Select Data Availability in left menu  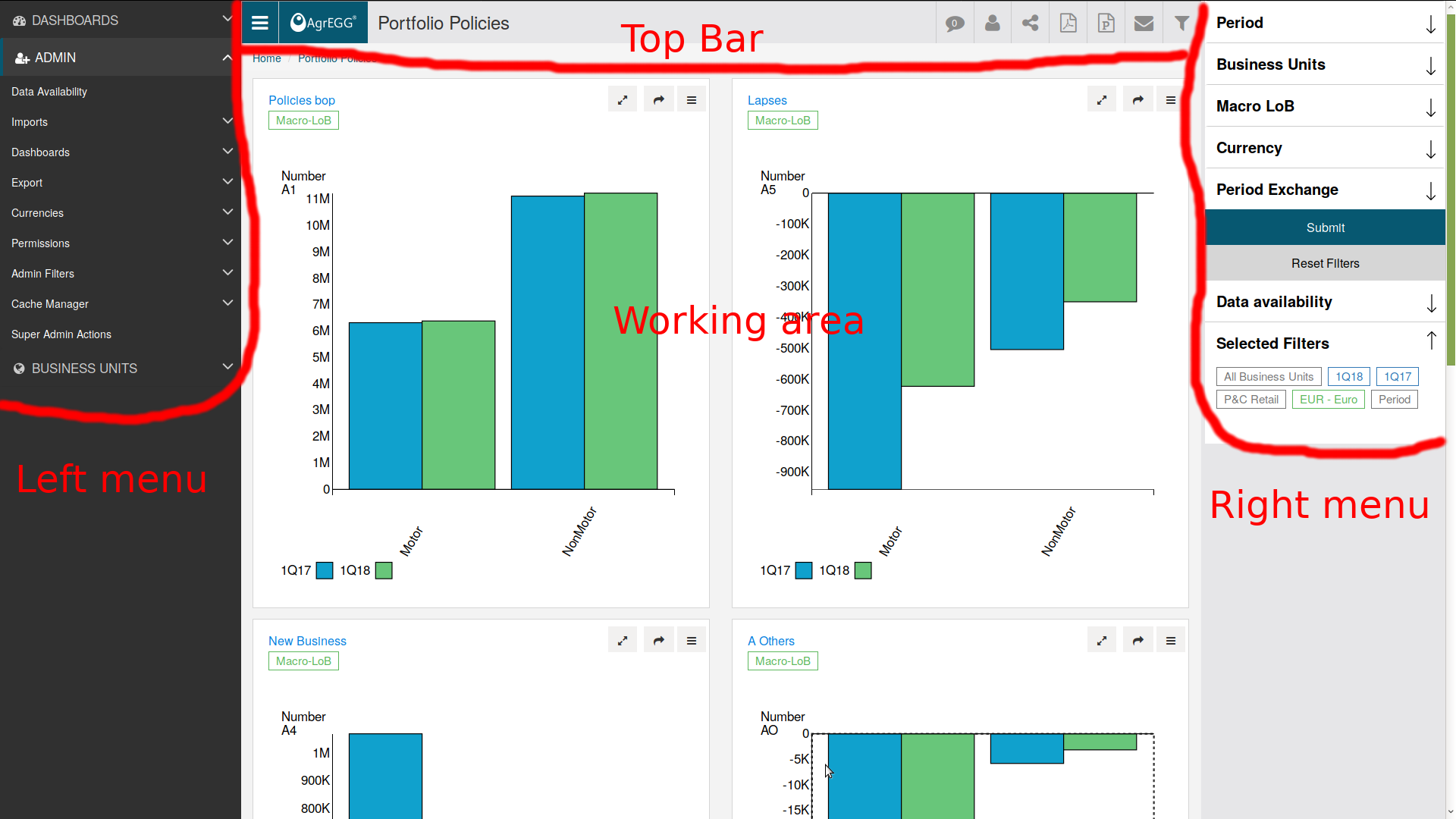[x=49, y=91]
